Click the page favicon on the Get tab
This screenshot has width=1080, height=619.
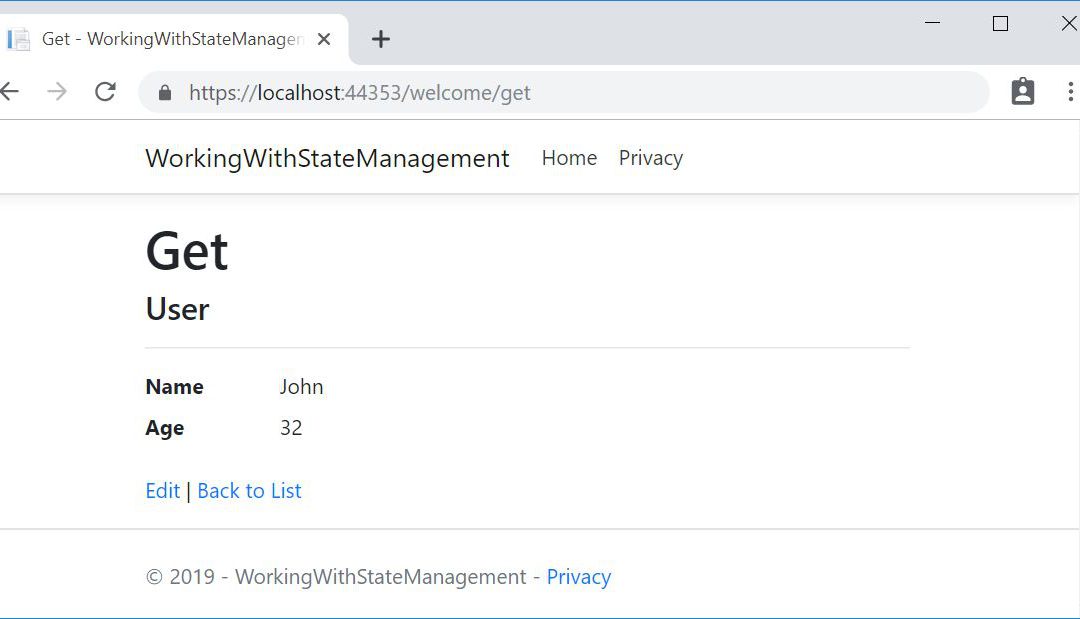(x=19, y=40)
